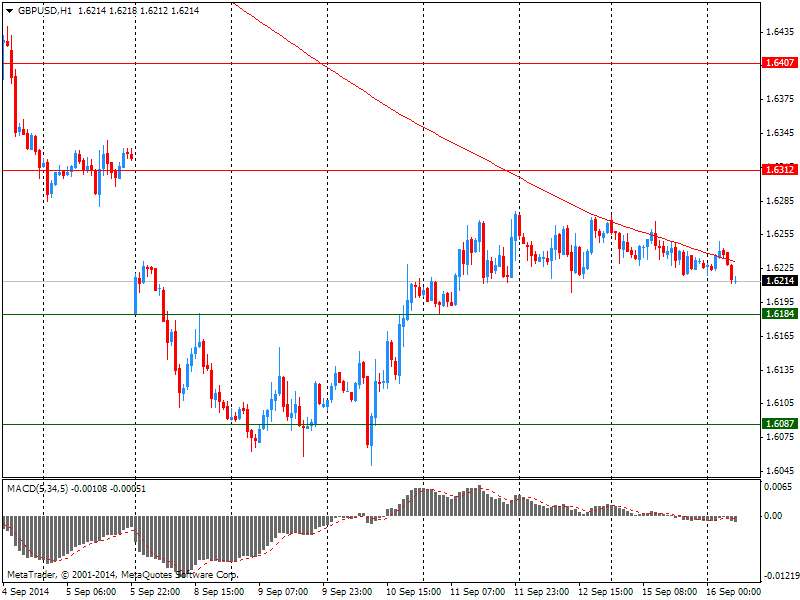Click the 1.6345 price axis label
Screen dimensions: 800x600
(x=781, y=133)
